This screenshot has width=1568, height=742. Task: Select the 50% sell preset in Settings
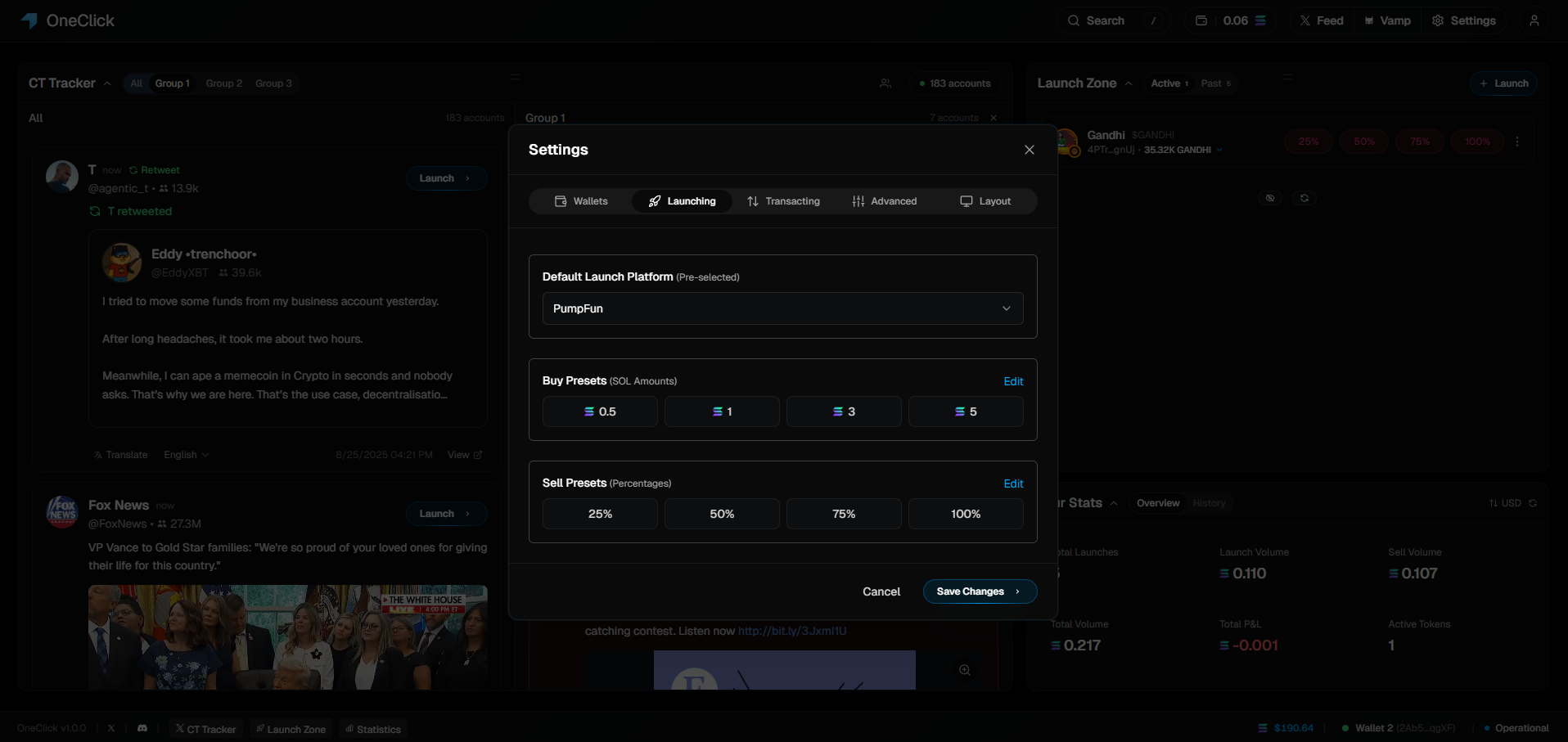click(722, 514)
